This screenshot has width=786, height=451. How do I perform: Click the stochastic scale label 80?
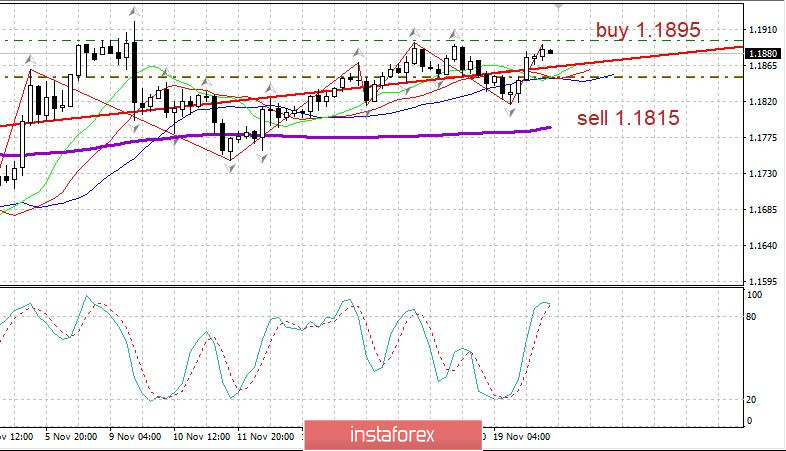pos(751,317)
